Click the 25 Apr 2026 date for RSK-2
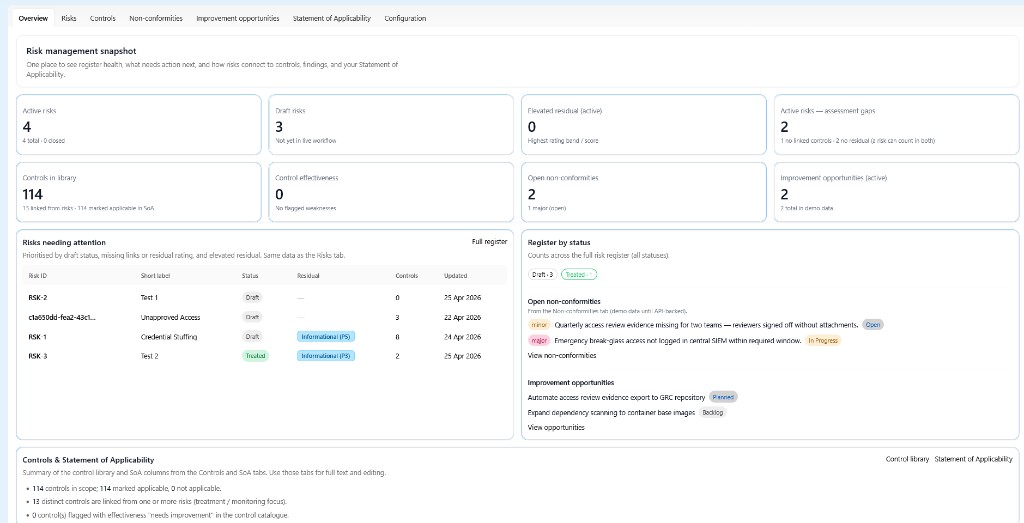The height and width of the screenshot is (523, 1024). coord(462,298)
